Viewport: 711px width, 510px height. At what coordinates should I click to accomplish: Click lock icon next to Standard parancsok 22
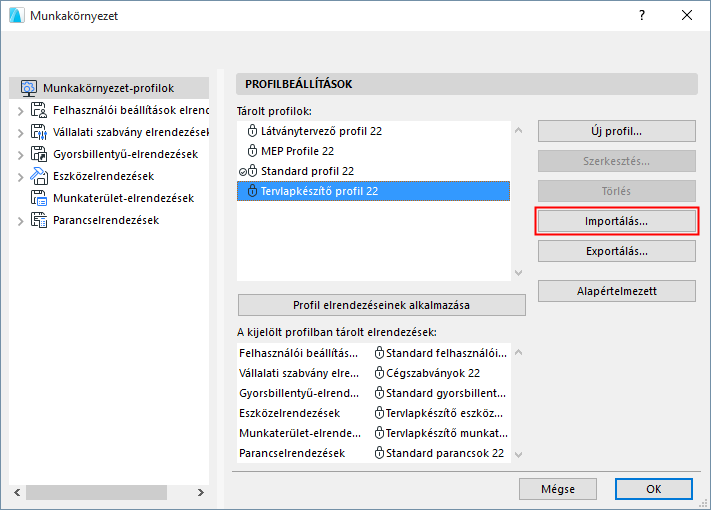tap(379, 452)
